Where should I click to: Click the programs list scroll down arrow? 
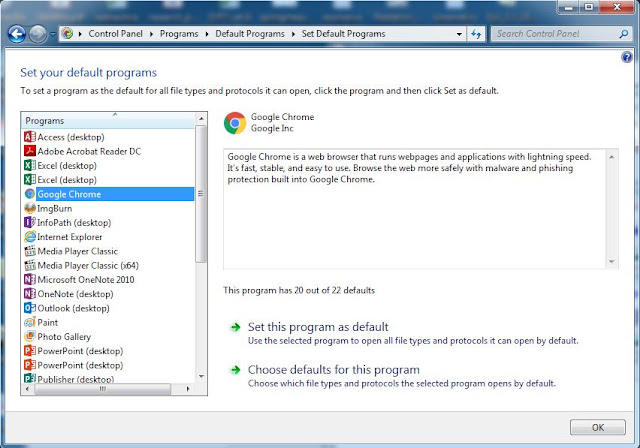201,376
